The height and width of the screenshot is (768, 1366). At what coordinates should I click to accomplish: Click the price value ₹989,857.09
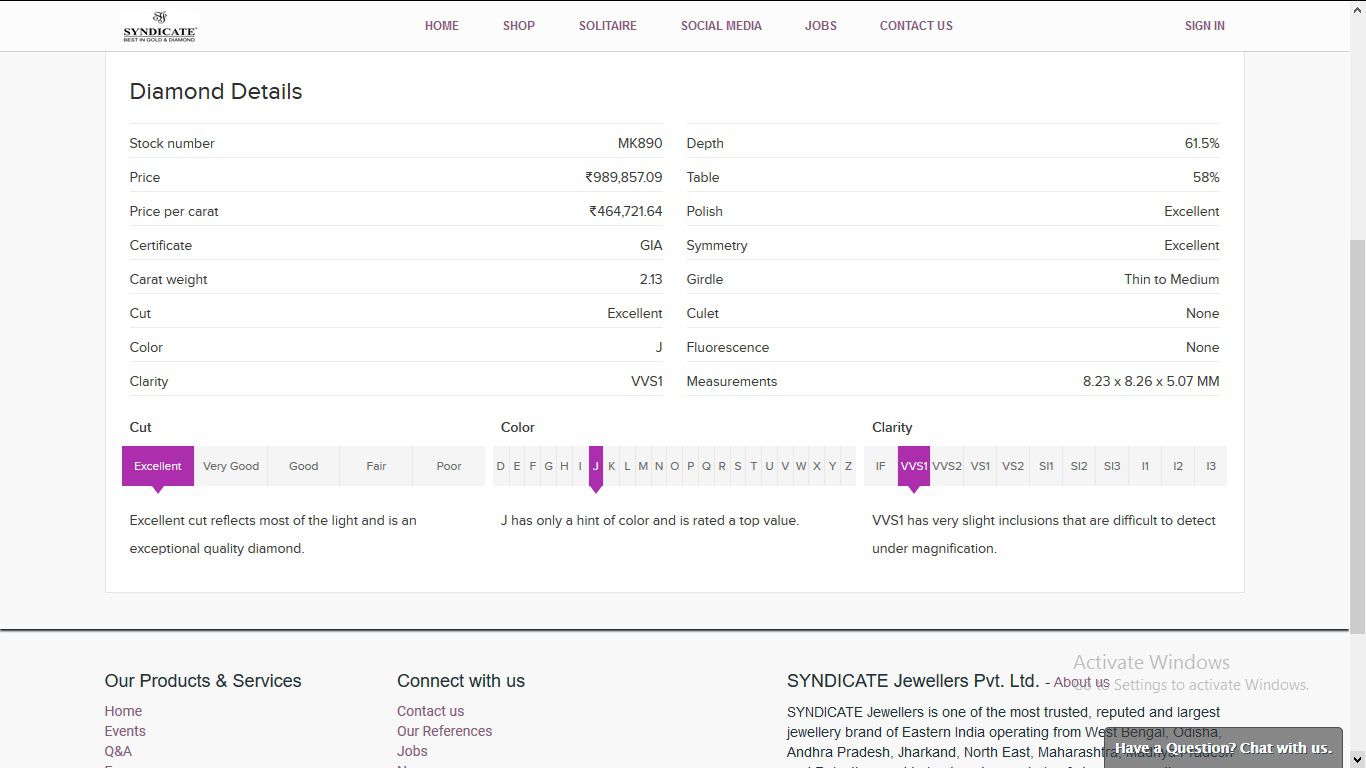624,177
